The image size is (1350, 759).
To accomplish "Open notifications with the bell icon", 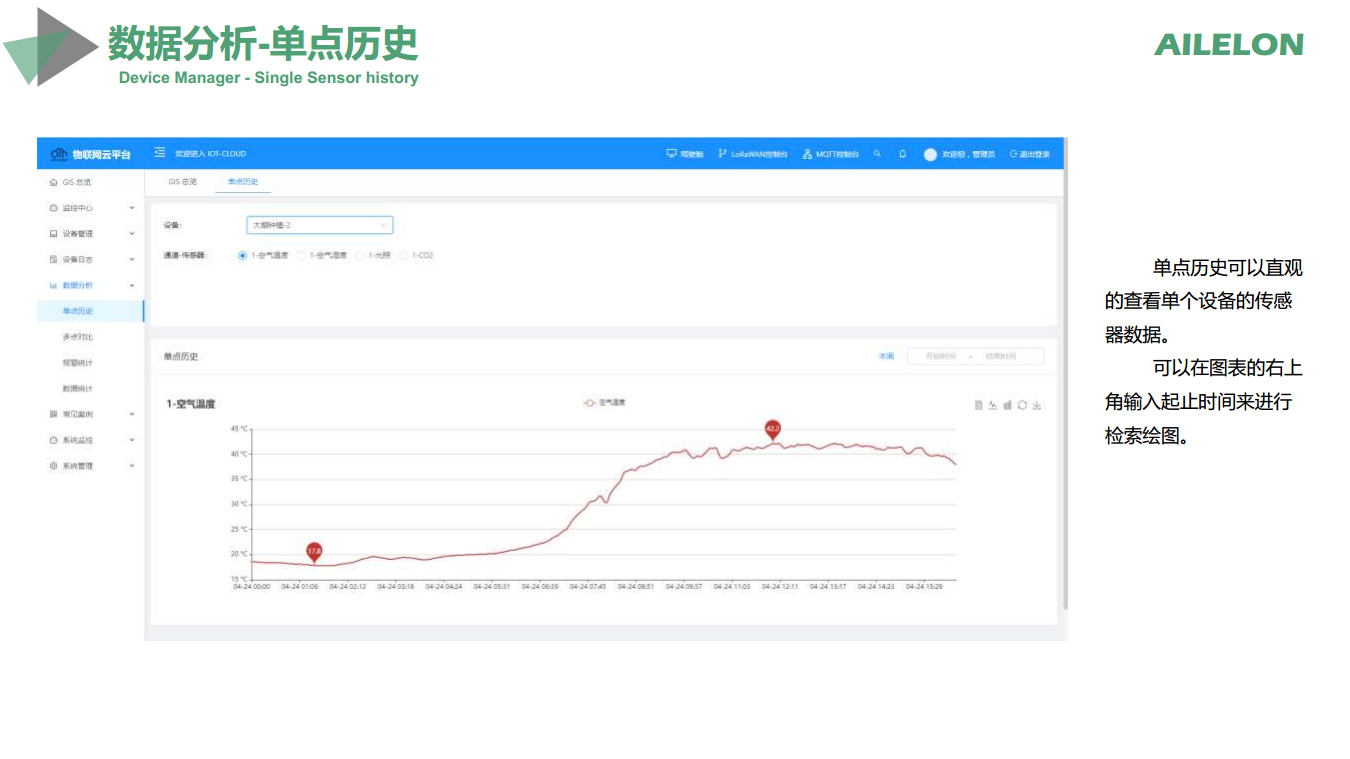I will 902,154.
